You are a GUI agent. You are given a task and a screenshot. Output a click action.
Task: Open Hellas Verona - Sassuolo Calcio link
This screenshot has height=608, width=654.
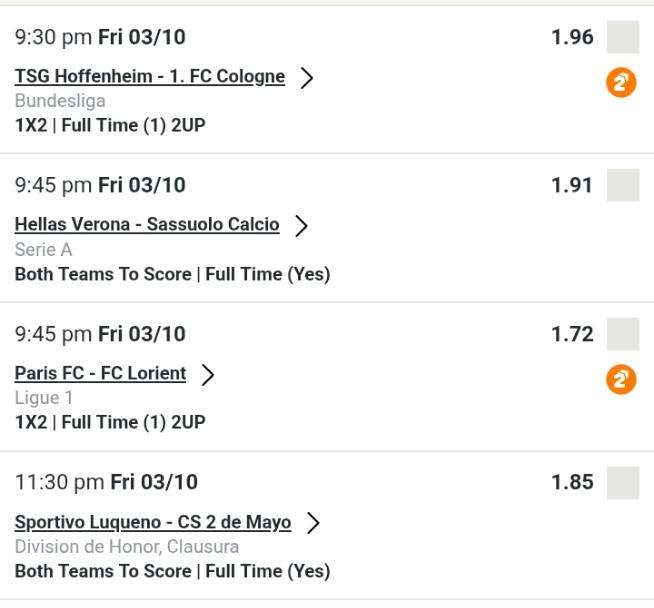pos(147,224)
